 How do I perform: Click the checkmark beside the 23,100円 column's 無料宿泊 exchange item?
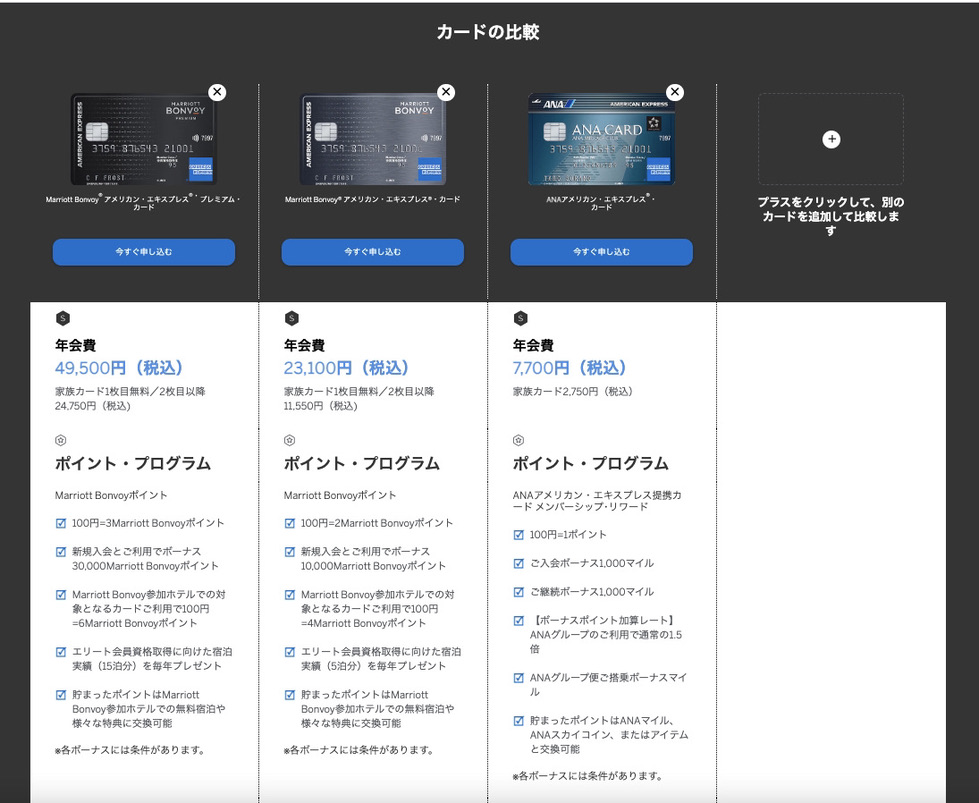(x=290, y=695)
